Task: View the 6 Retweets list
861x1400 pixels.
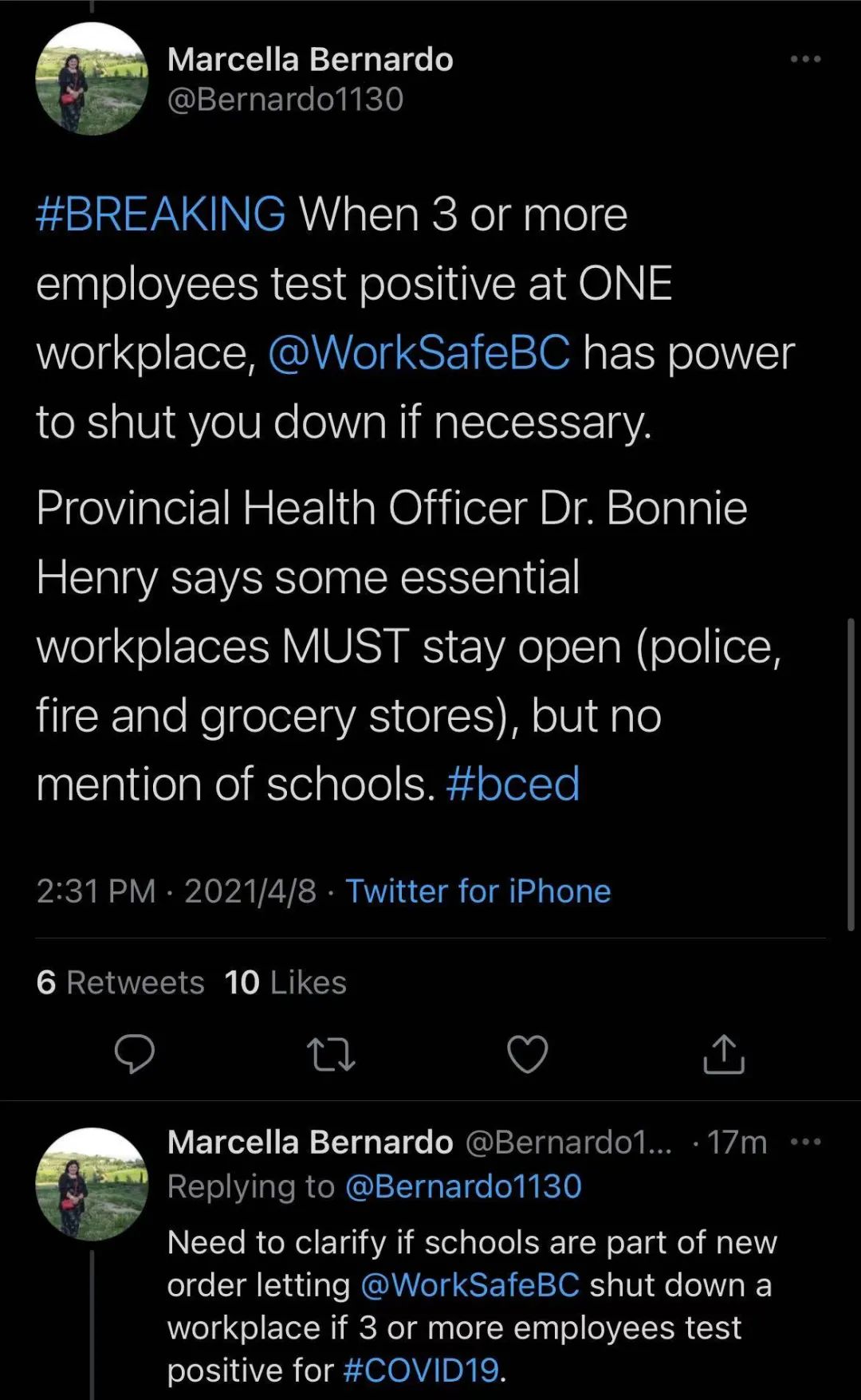Action: click(x=120, y=982)
